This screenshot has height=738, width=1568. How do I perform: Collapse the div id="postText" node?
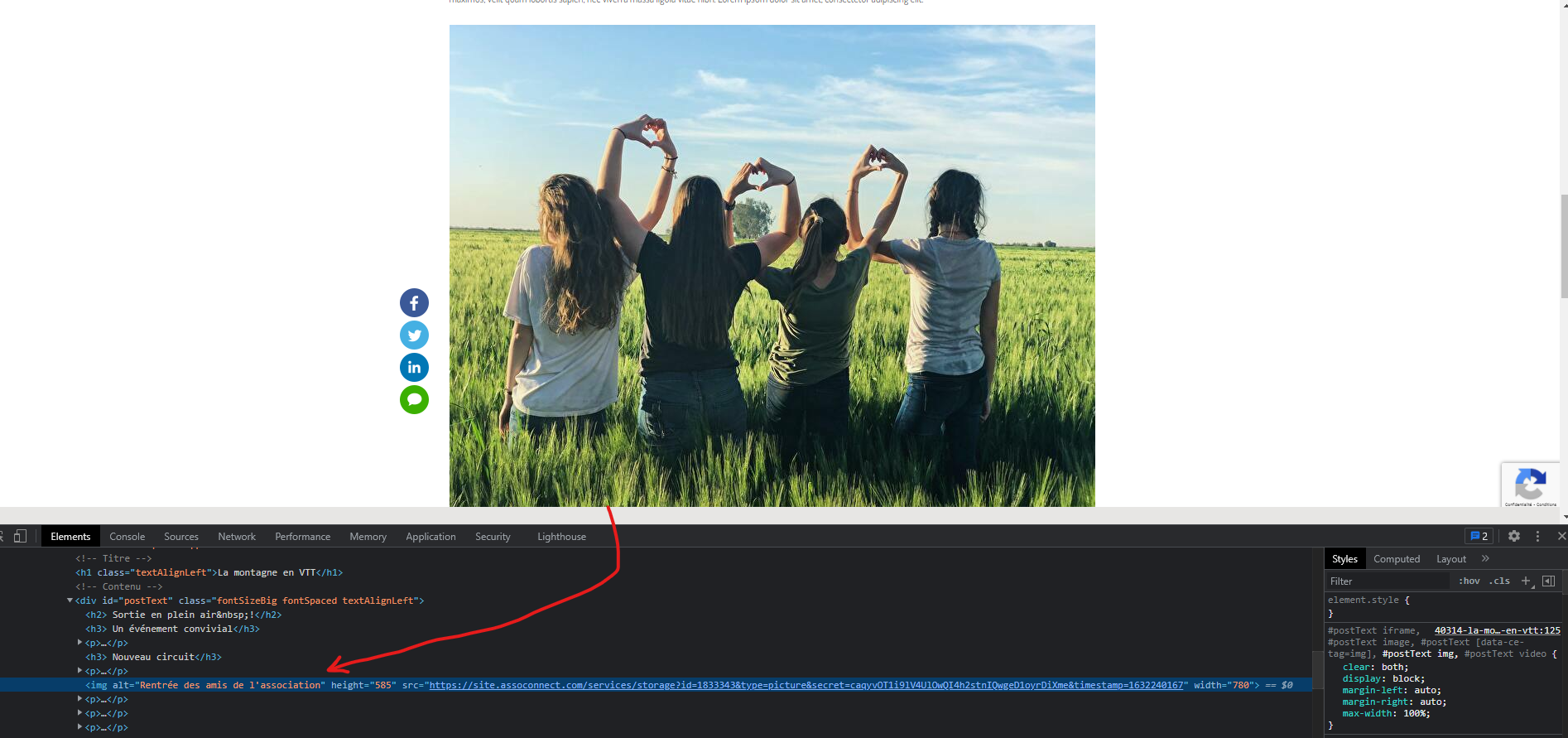[x=70, y=601]
